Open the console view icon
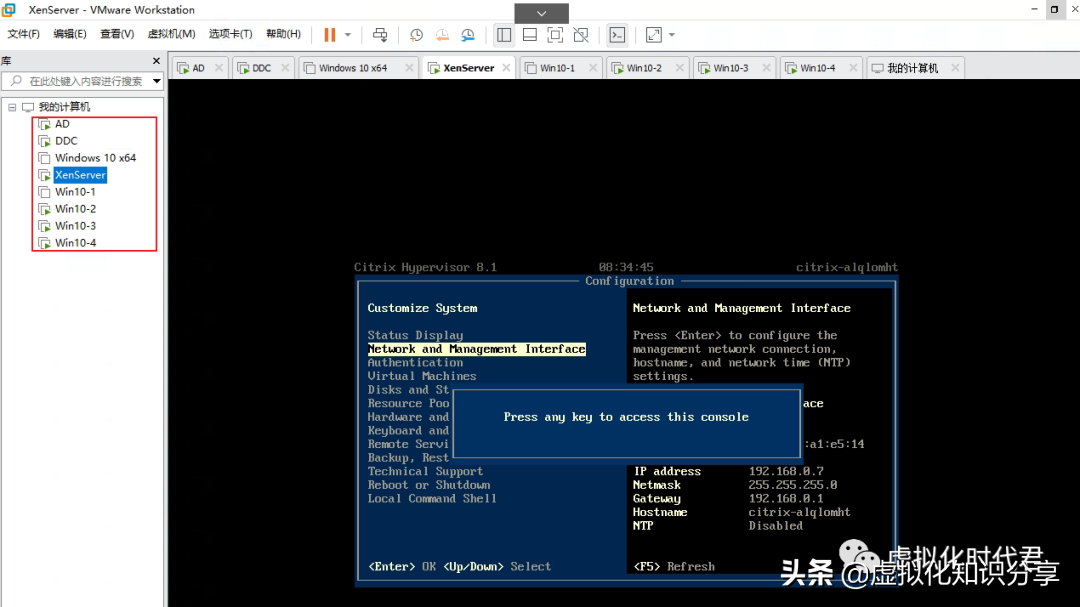Viewport: 1080px width, 607px height. click(x=617, y=34)
